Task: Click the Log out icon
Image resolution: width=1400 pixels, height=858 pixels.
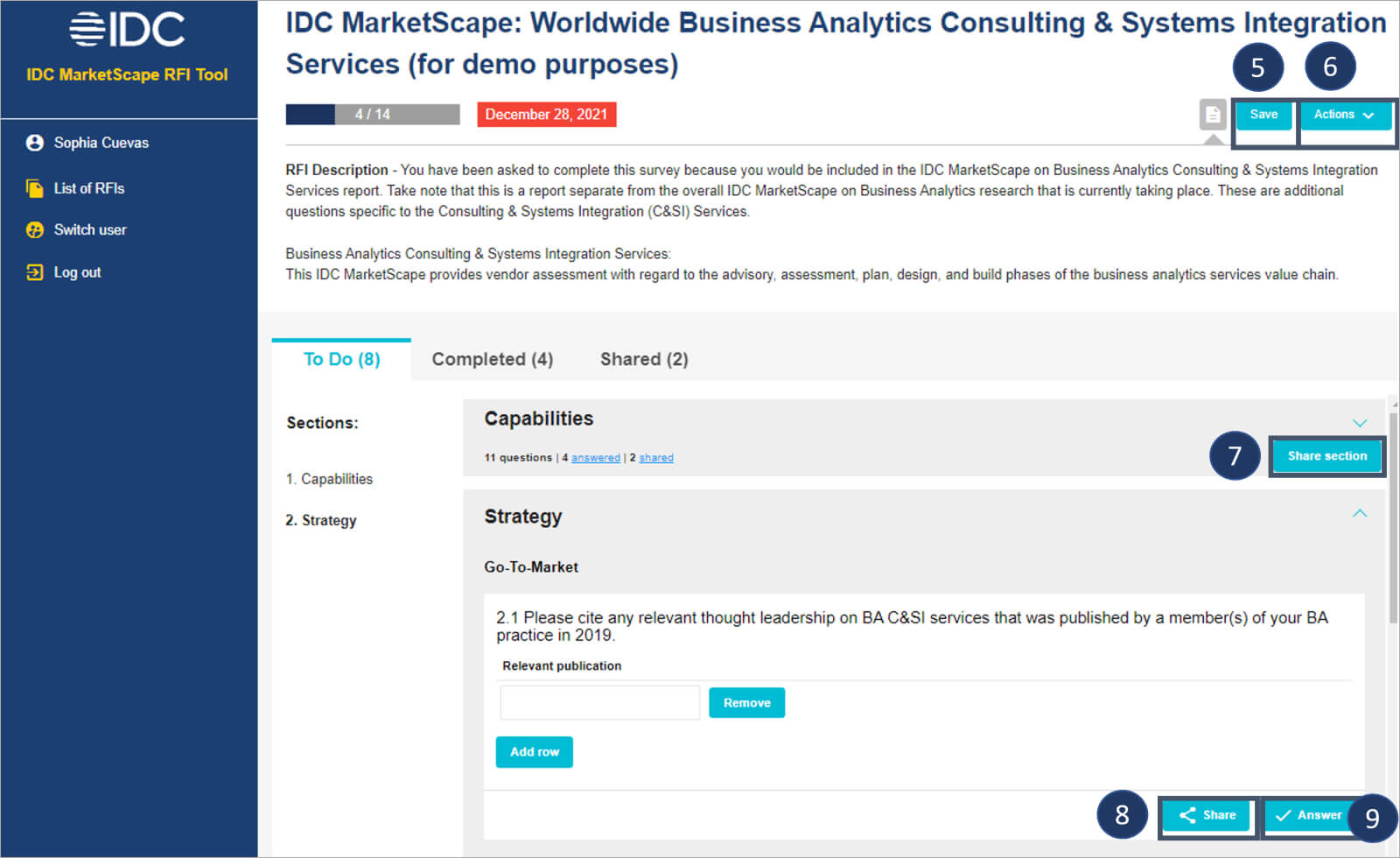Action: (35, 272)
